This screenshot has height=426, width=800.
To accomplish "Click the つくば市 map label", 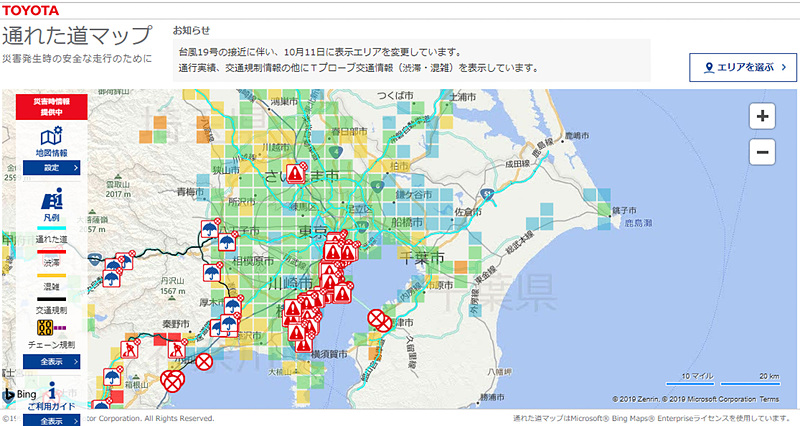I will tap(395, 95).
